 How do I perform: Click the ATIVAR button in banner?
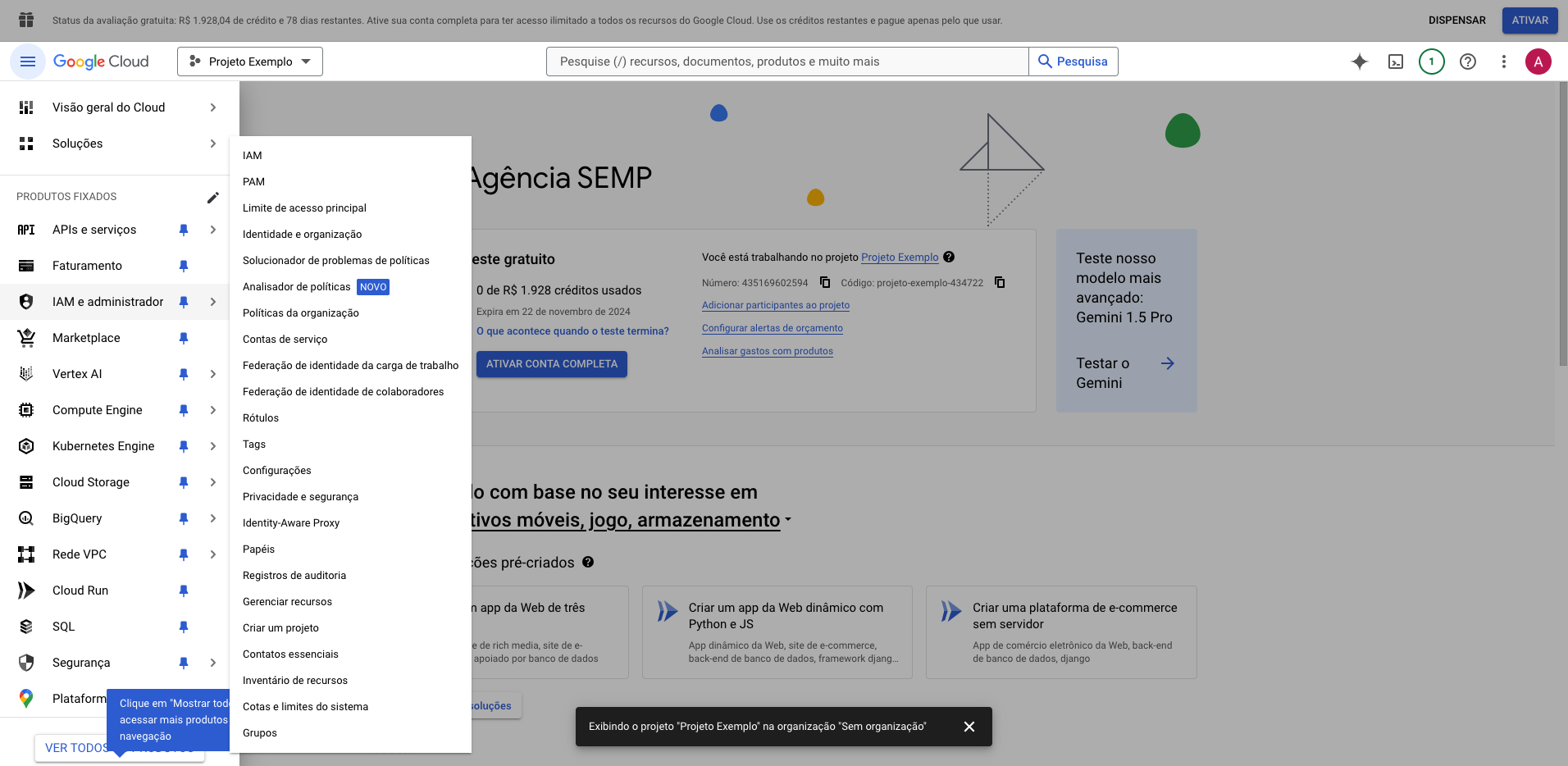click(1529, 21)
